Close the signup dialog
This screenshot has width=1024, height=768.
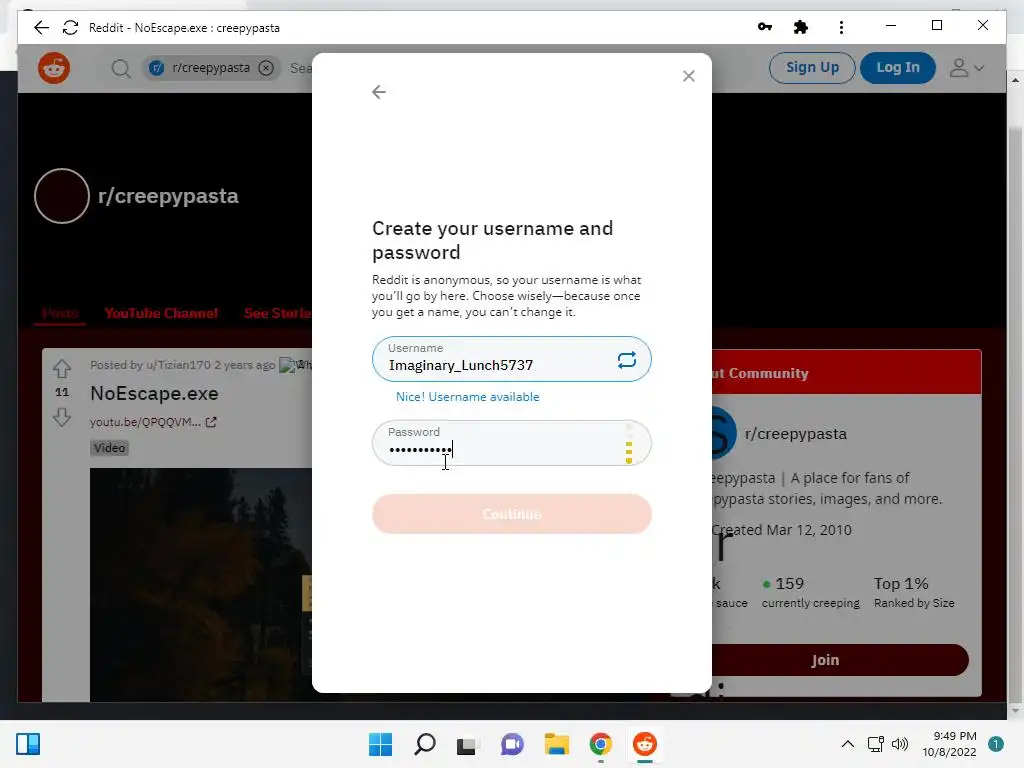(x=688, y=76)
